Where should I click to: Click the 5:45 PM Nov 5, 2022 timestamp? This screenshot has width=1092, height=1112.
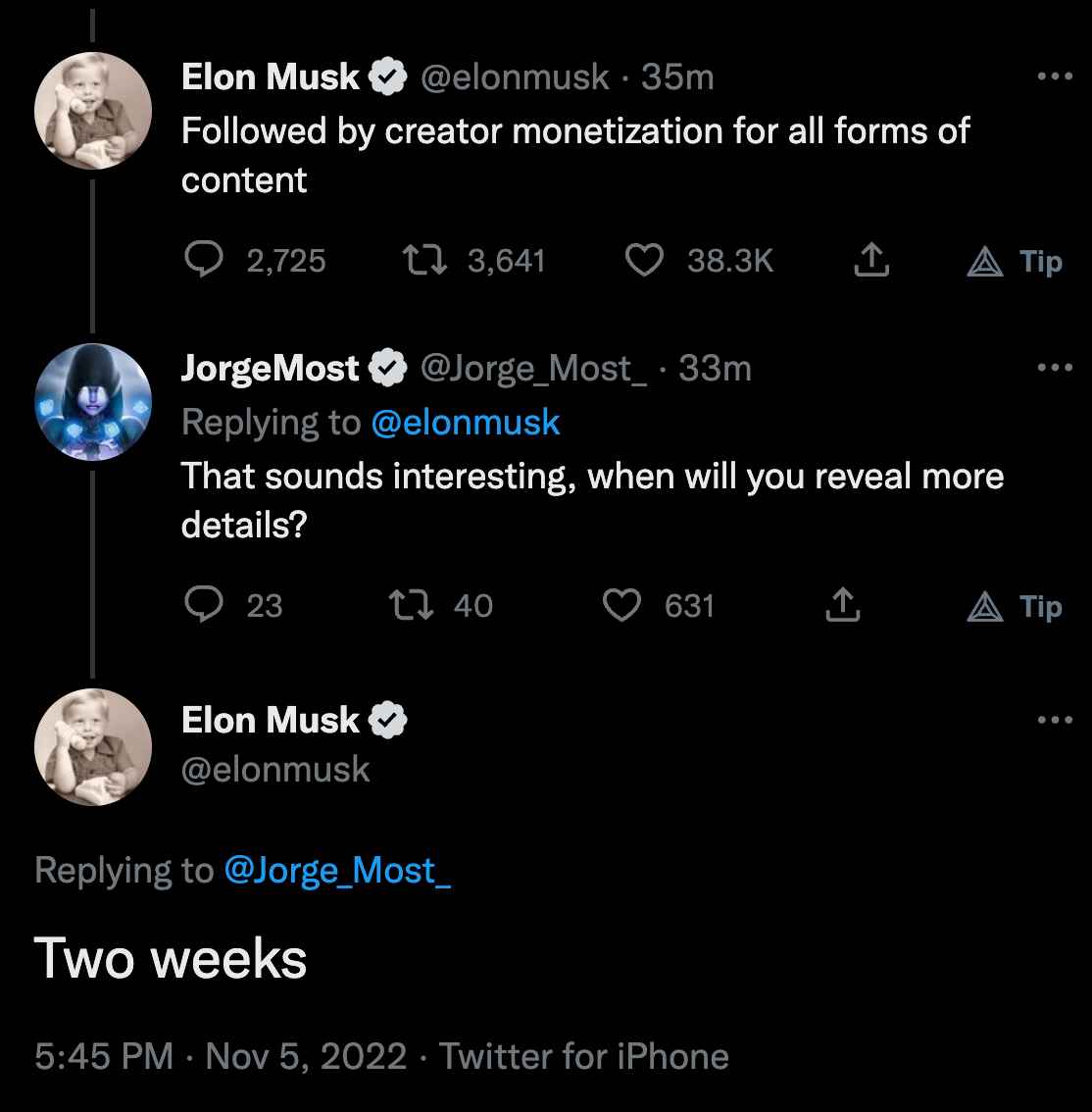pyautogui.click(x=221, y=1057)
